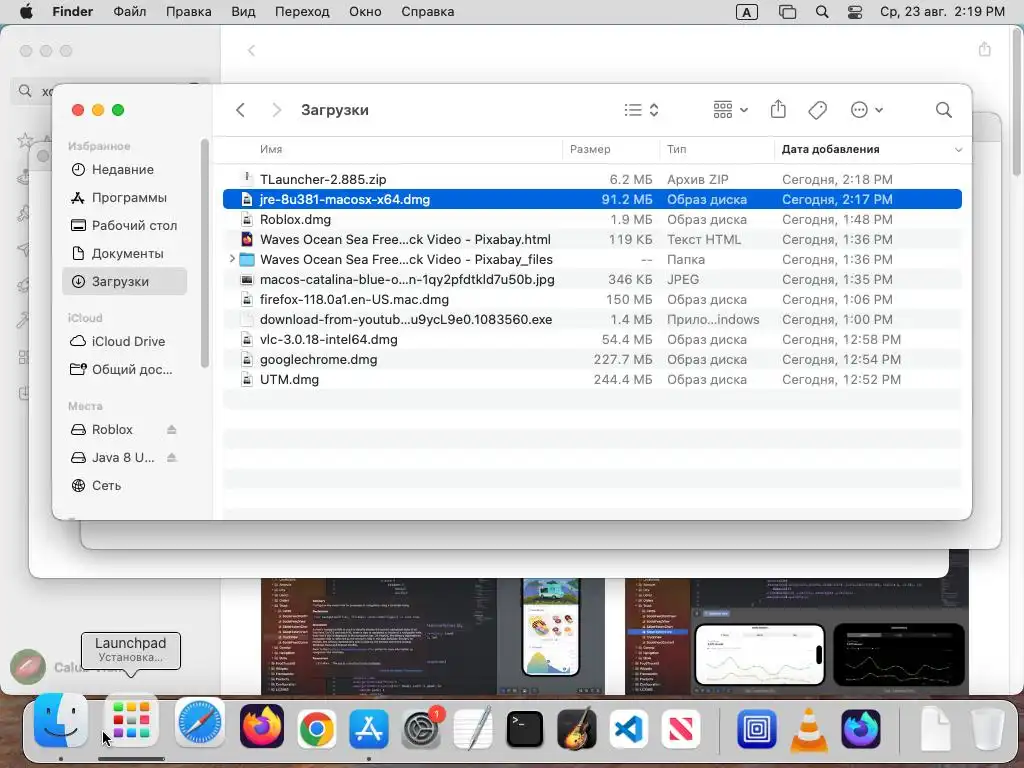This screenshot has width=1024, height=768.
Task: Open the Справка menu
Action: 427,12
